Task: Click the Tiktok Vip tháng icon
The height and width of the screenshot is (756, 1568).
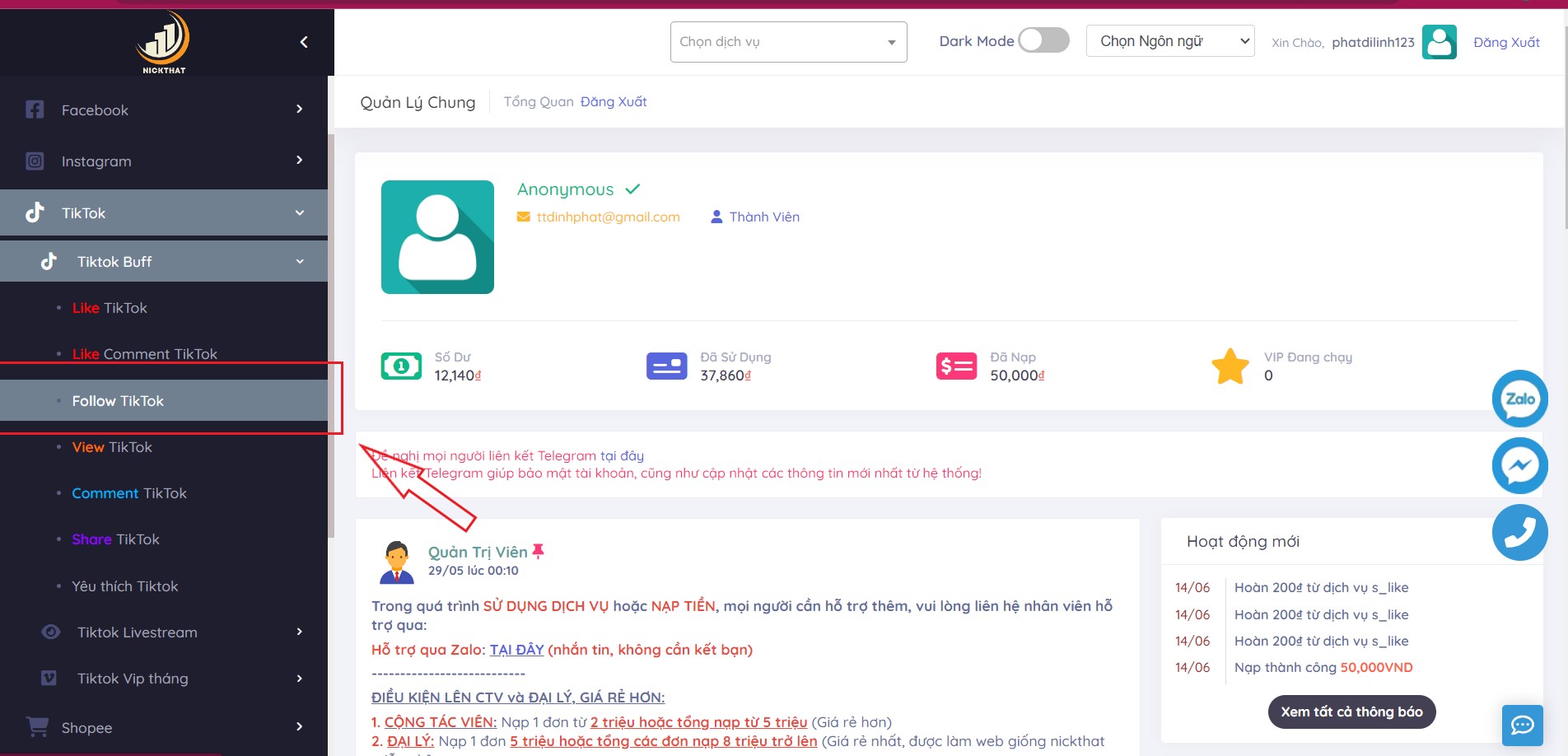Action: click(x=49, y=678)
